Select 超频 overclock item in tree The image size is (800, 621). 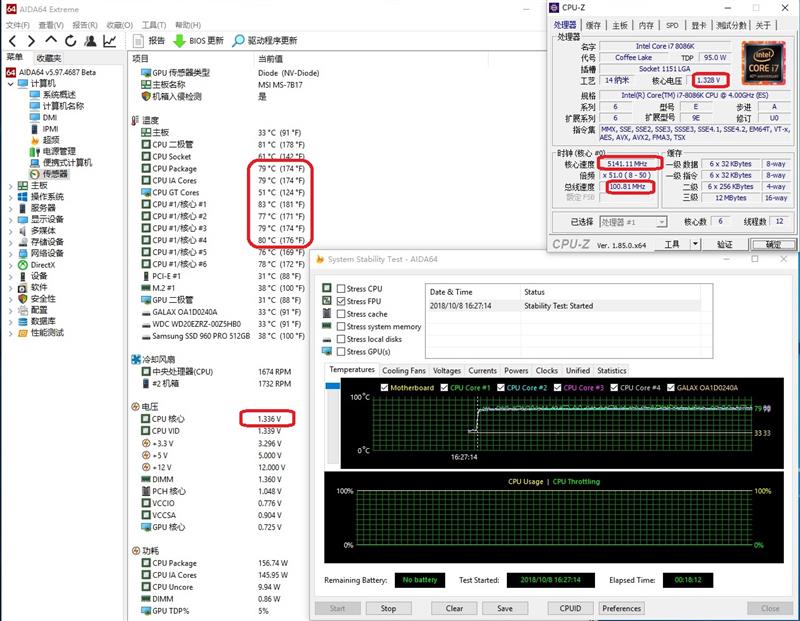[x=45, y=140]
